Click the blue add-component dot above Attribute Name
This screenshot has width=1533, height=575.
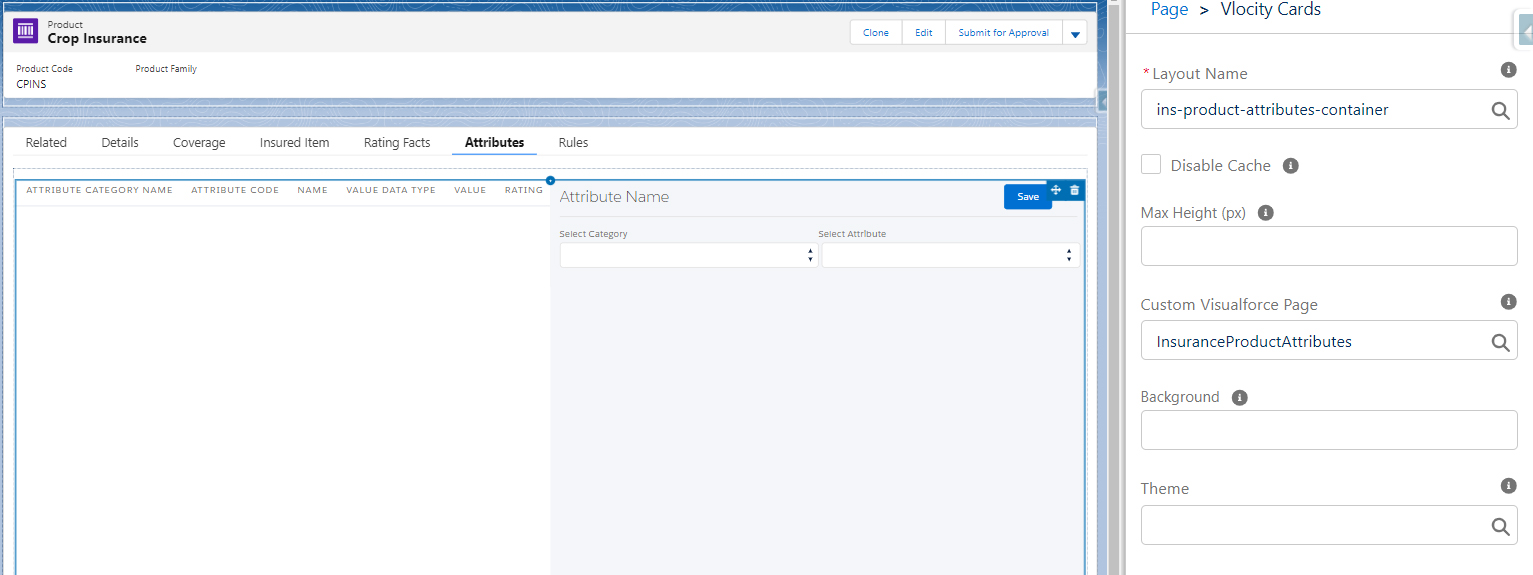click(550, 180)
